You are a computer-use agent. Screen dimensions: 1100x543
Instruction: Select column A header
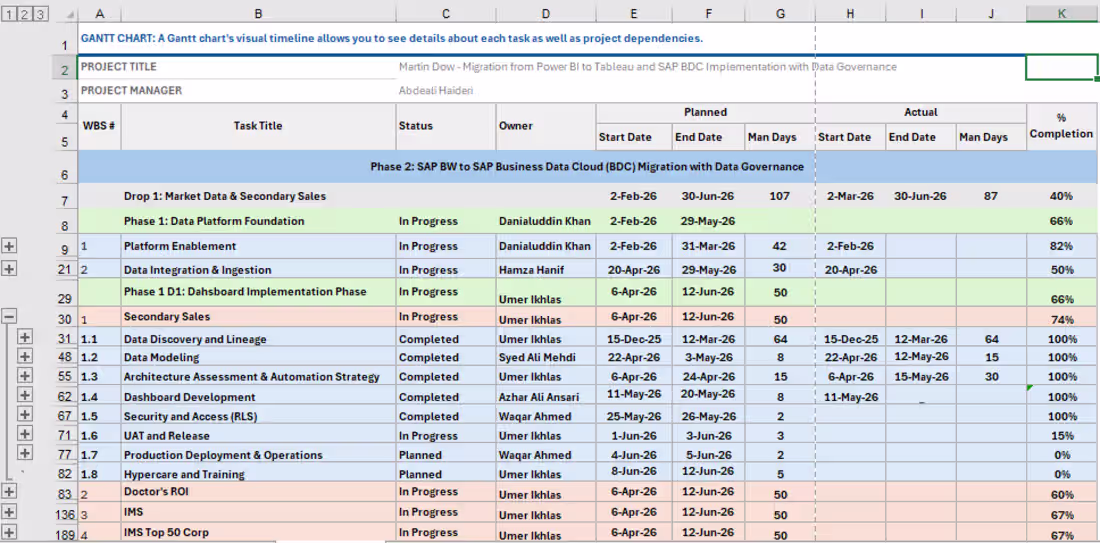coord(99,14)
